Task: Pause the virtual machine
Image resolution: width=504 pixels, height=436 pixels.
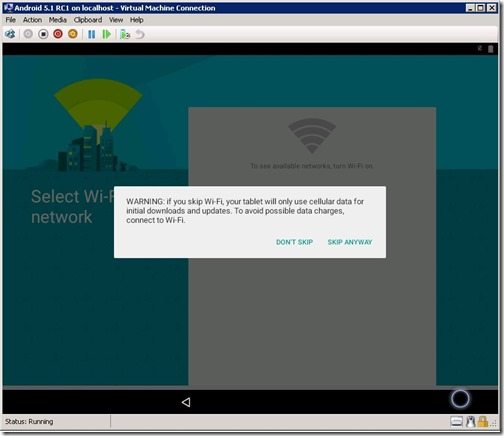Action: [x=91, y=34]
